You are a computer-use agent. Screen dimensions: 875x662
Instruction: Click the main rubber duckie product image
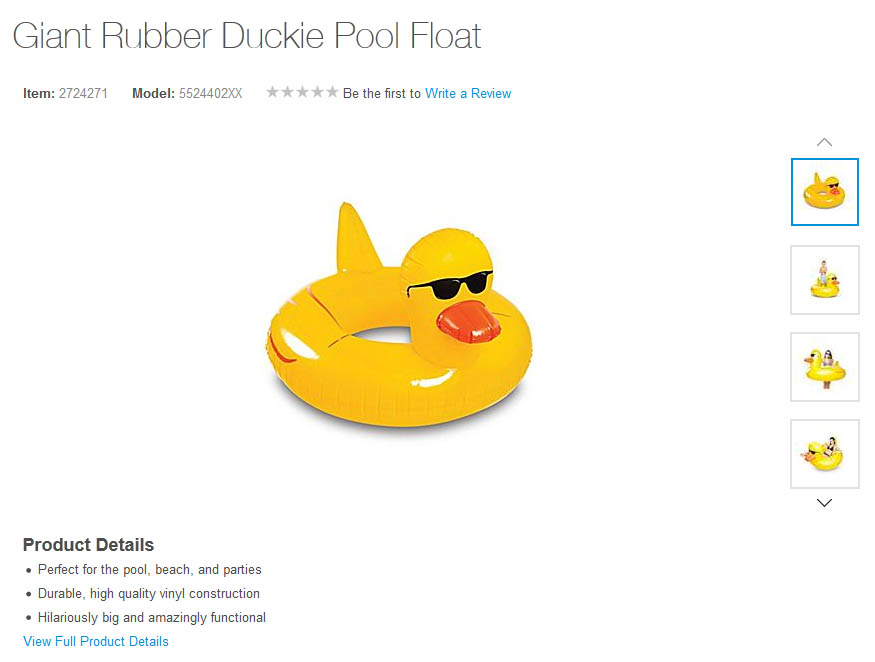coord(399,316)
